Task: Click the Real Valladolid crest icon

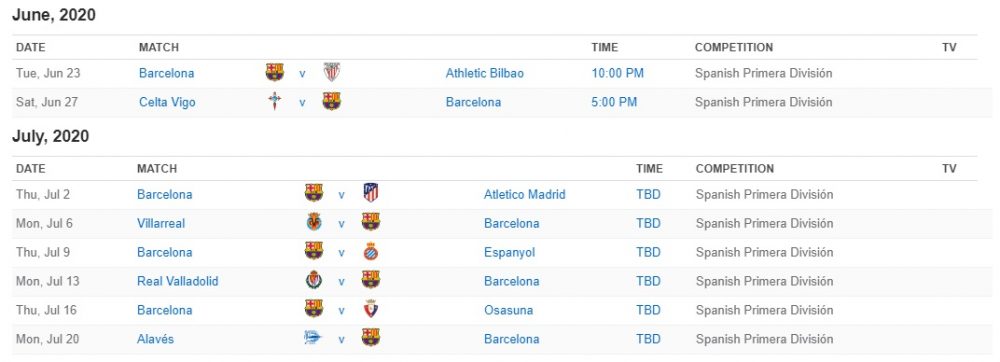Action: 314,280
